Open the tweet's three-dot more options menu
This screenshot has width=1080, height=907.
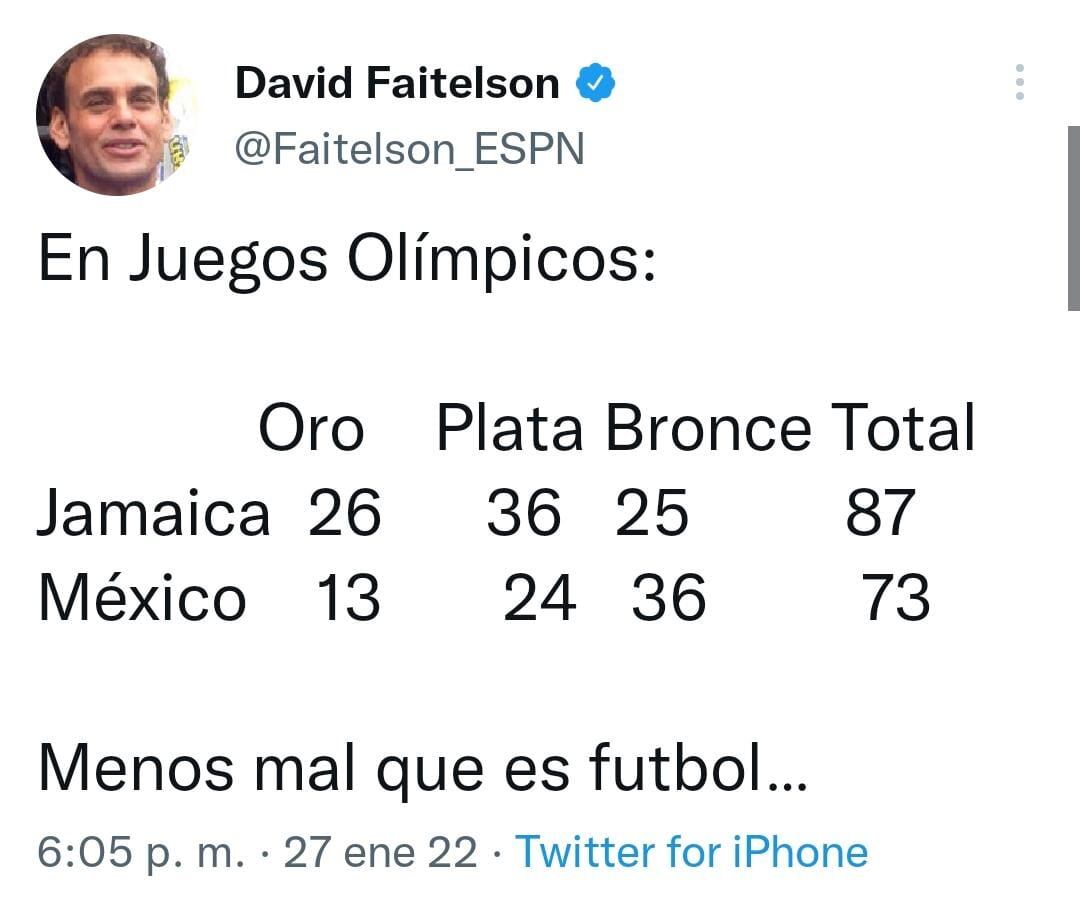1019,82
